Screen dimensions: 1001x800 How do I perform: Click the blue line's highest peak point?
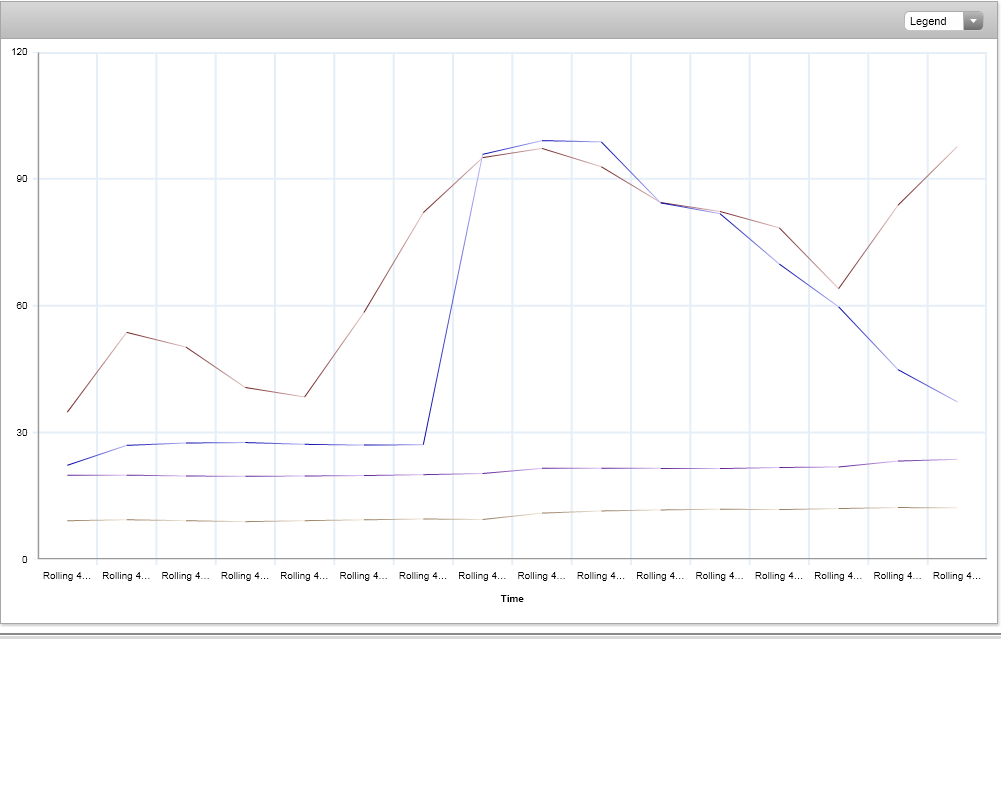click(x=542, y=141)
